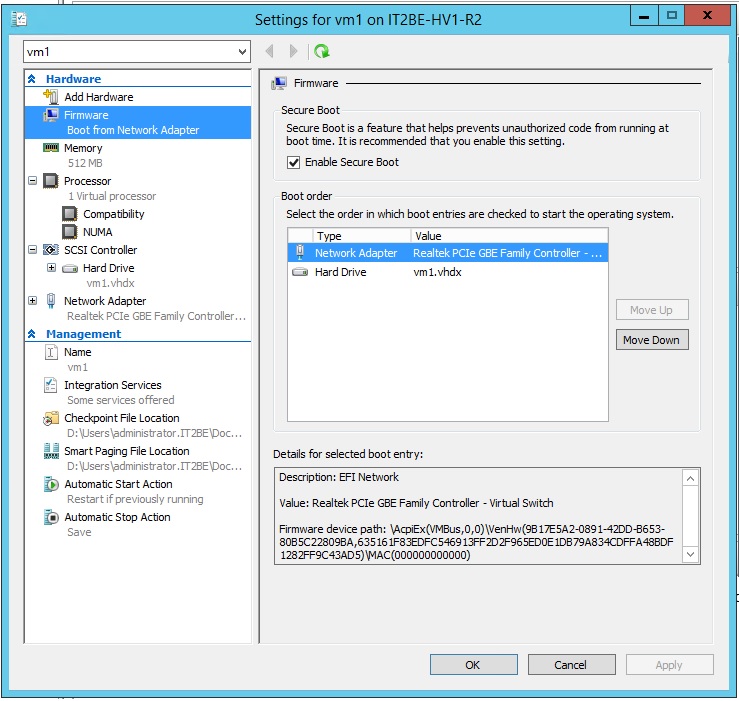This screenshot has height=701, width=739.
Task: Click the Type column header
Action: pyautogui.click(x=361, y=236)
